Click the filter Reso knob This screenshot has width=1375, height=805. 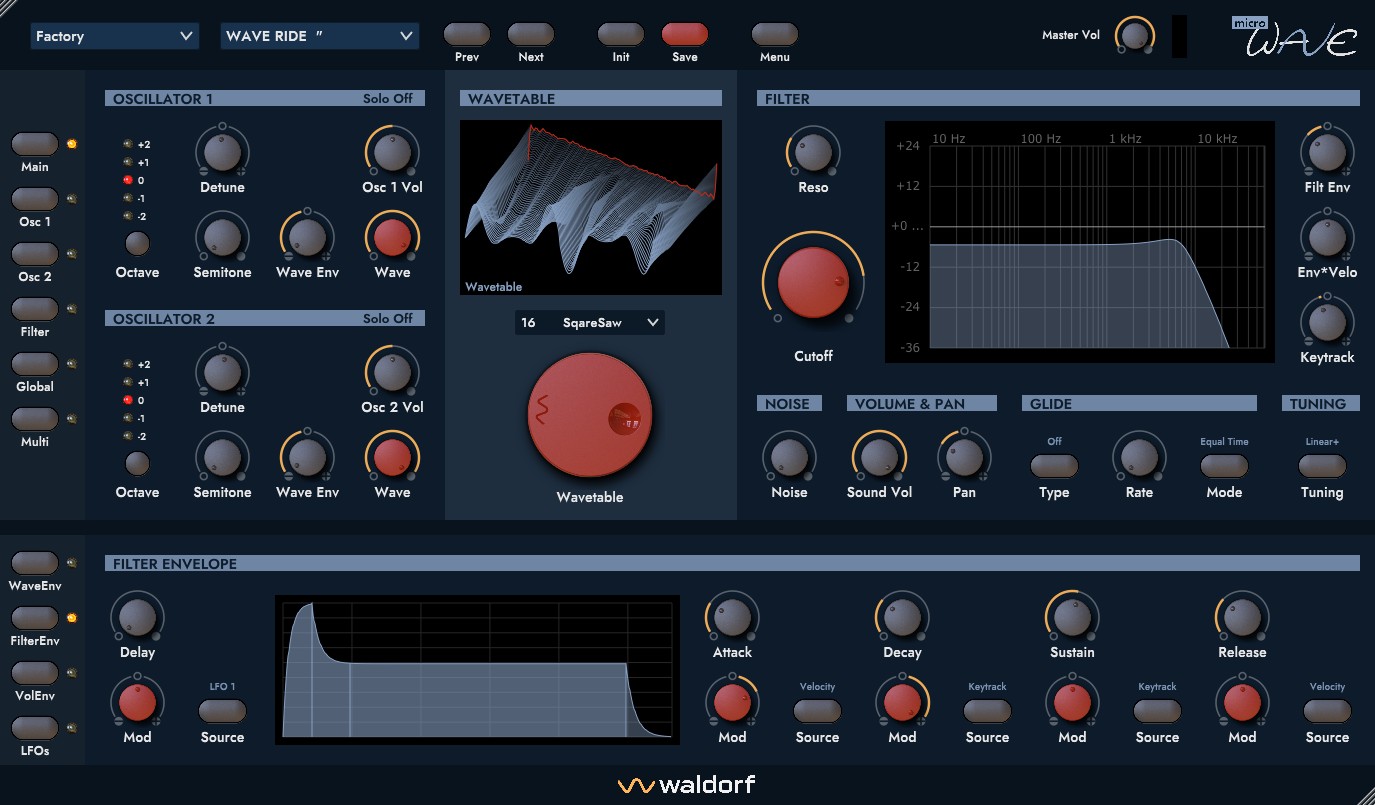(813, 152)
